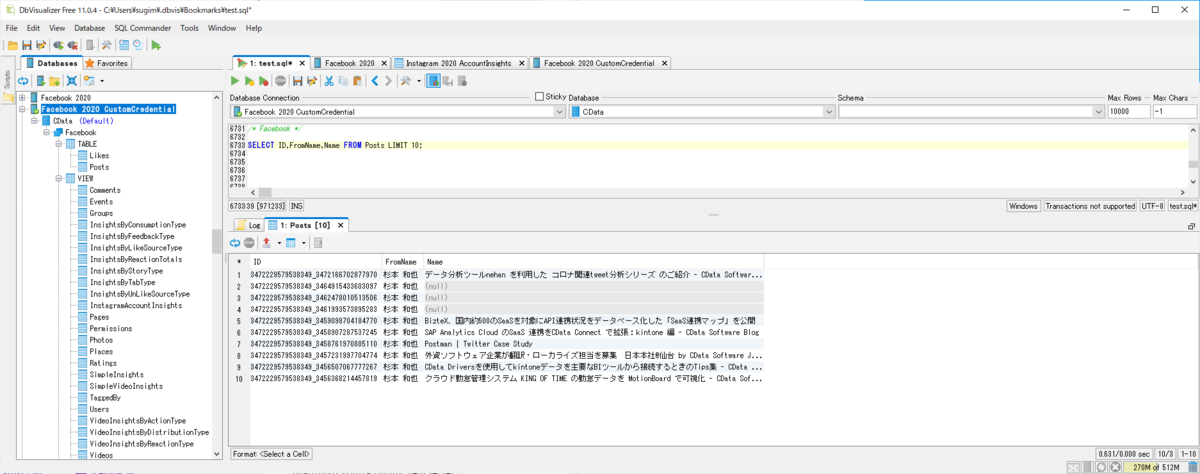Viewport: 1200px width, 474px height.
Task: Expand the Facebook 2020 connection node
Action: (21, 98)
